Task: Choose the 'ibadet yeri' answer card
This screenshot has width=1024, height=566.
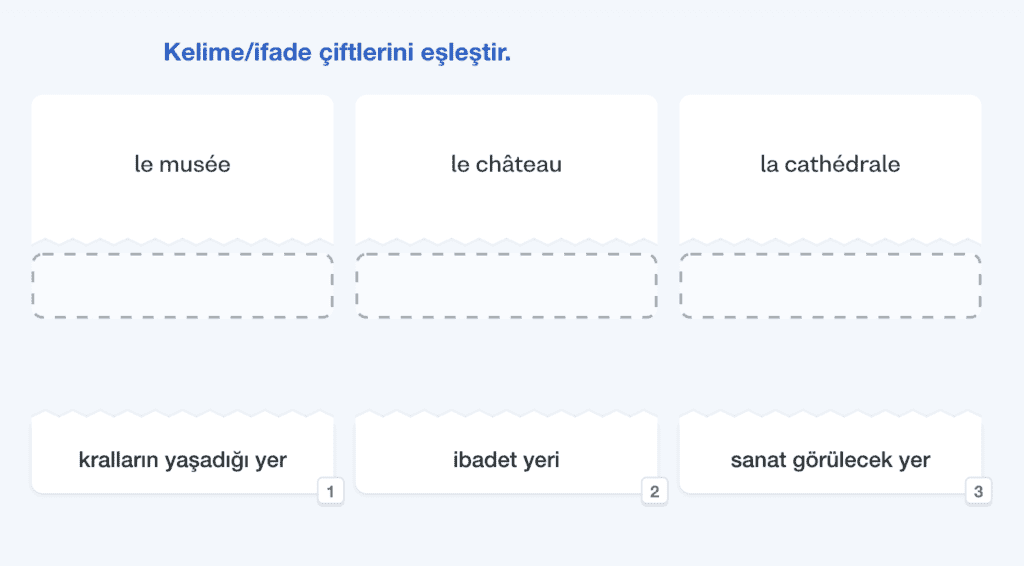Action: pos(506,455)
